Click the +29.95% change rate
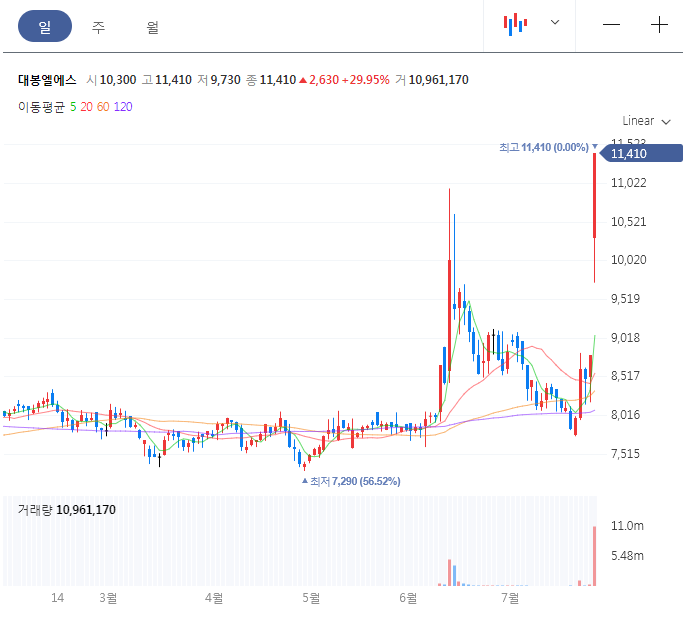This screenshot has height=630, width=688. pyautogui.click(x=366, y=80)
